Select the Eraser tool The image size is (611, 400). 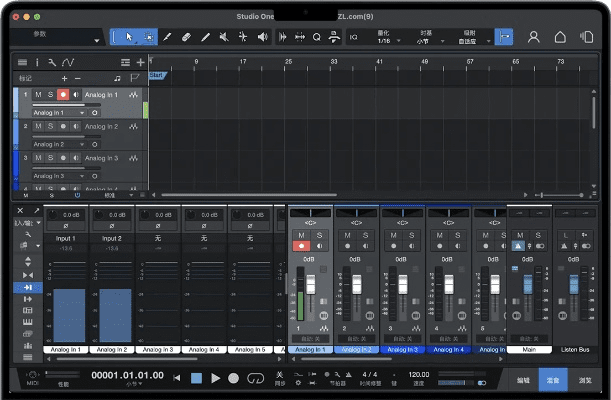(x=186, y=37)
